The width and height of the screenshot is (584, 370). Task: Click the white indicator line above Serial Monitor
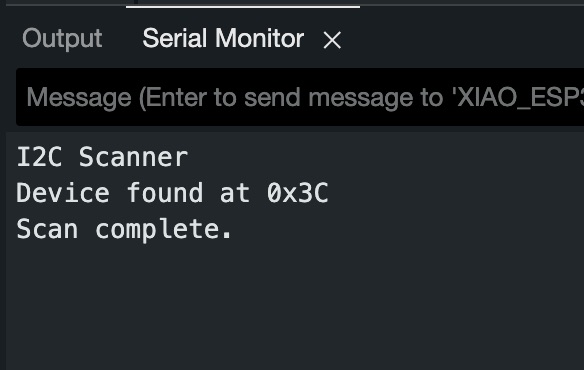pos(243,6)
